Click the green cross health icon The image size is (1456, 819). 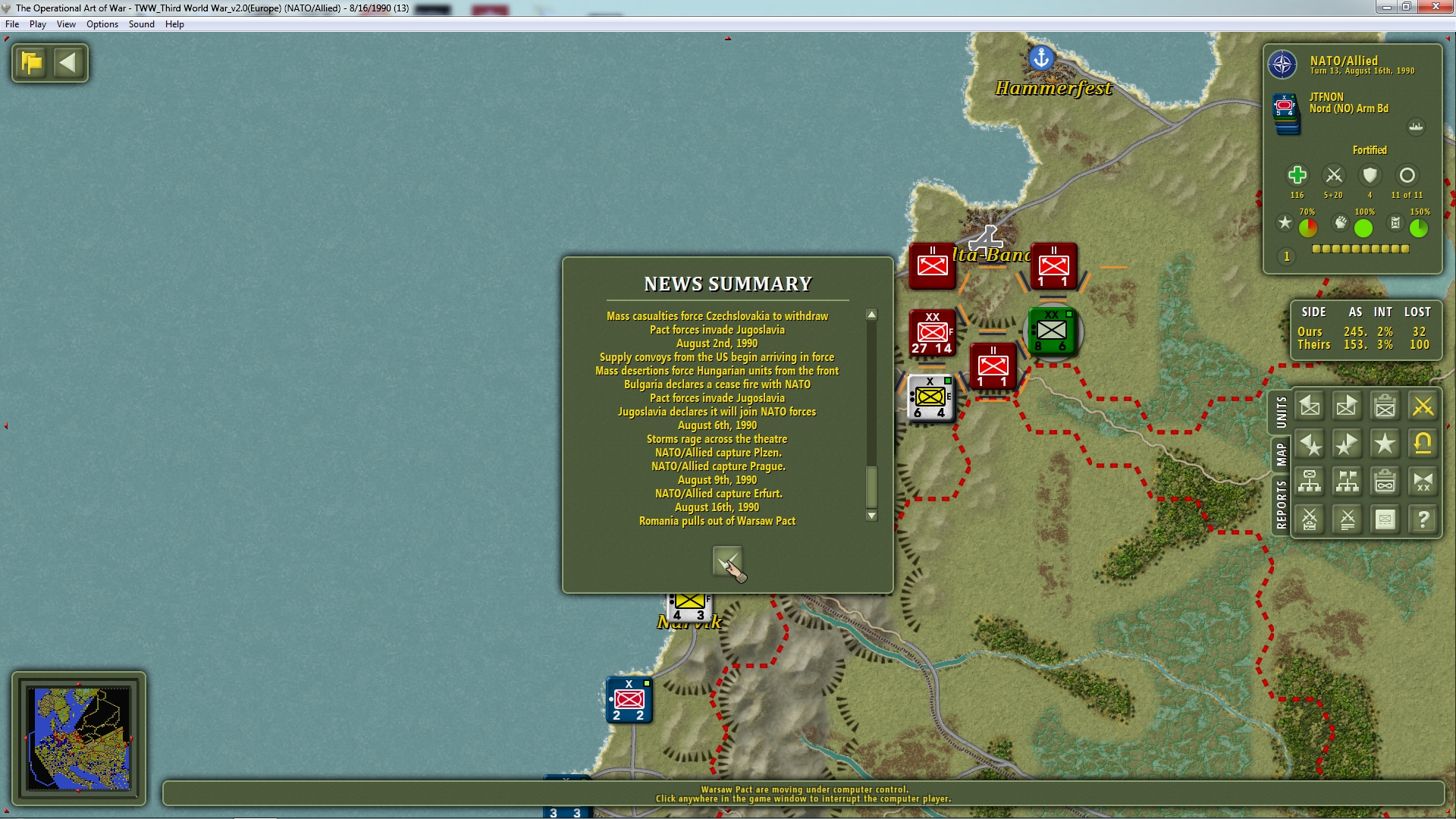pos(1298,175)
